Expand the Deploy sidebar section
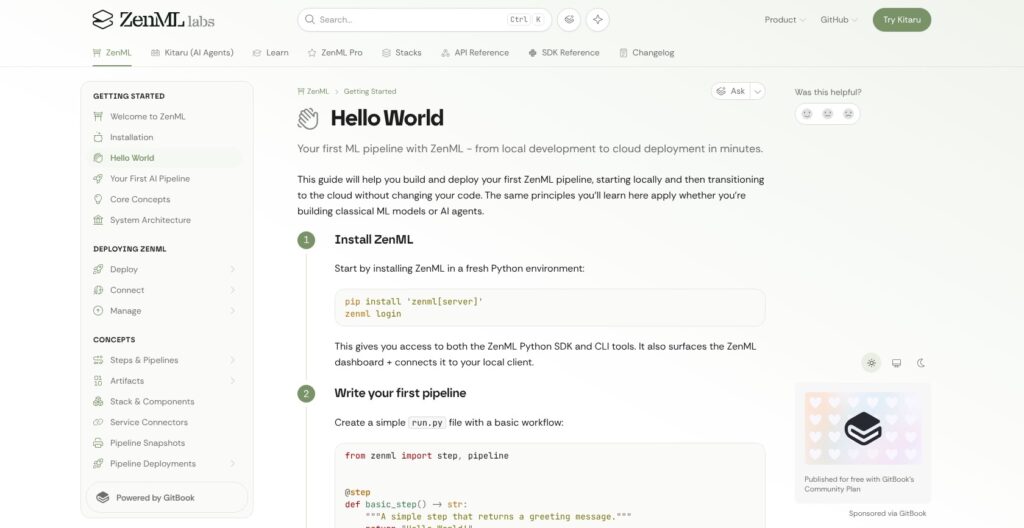 click(x=232, y=269)
